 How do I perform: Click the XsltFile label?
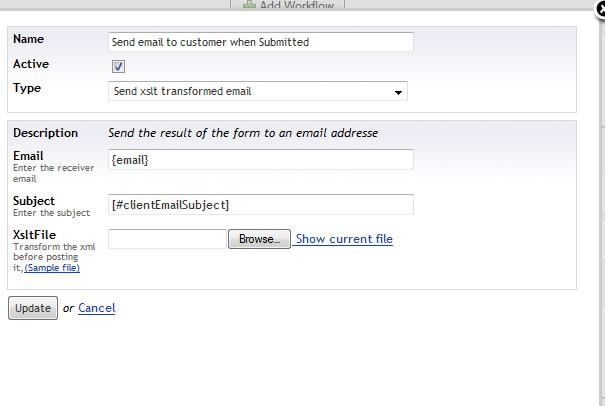pyautogui.click(x=34, y=235)
